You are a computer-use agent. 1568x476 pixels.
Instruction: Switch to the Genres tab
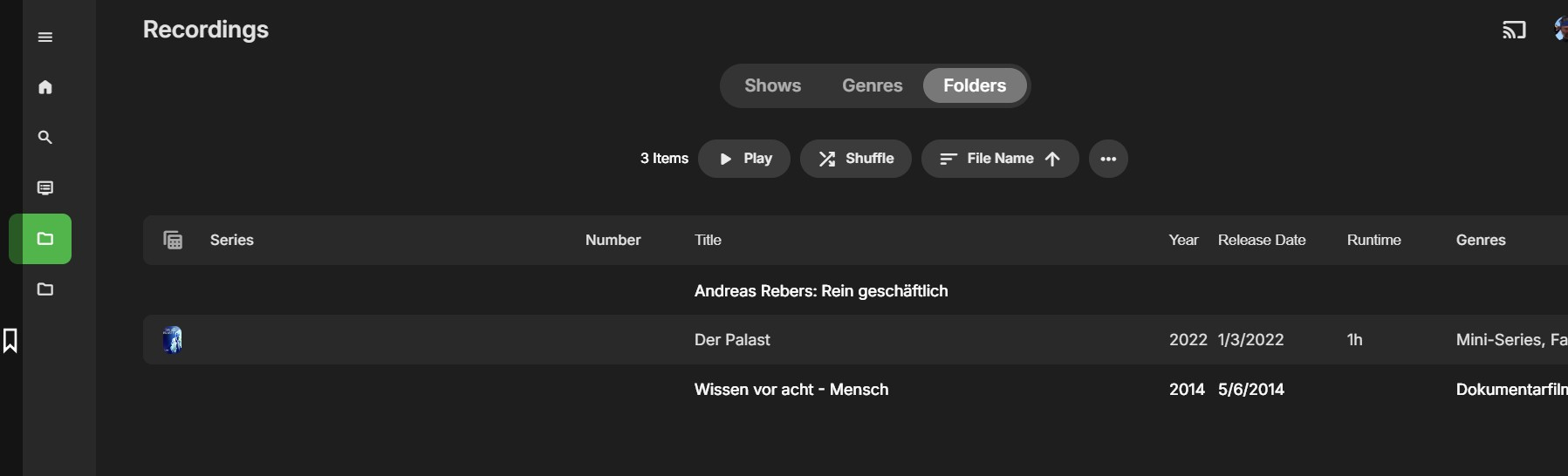click(872, 85)
